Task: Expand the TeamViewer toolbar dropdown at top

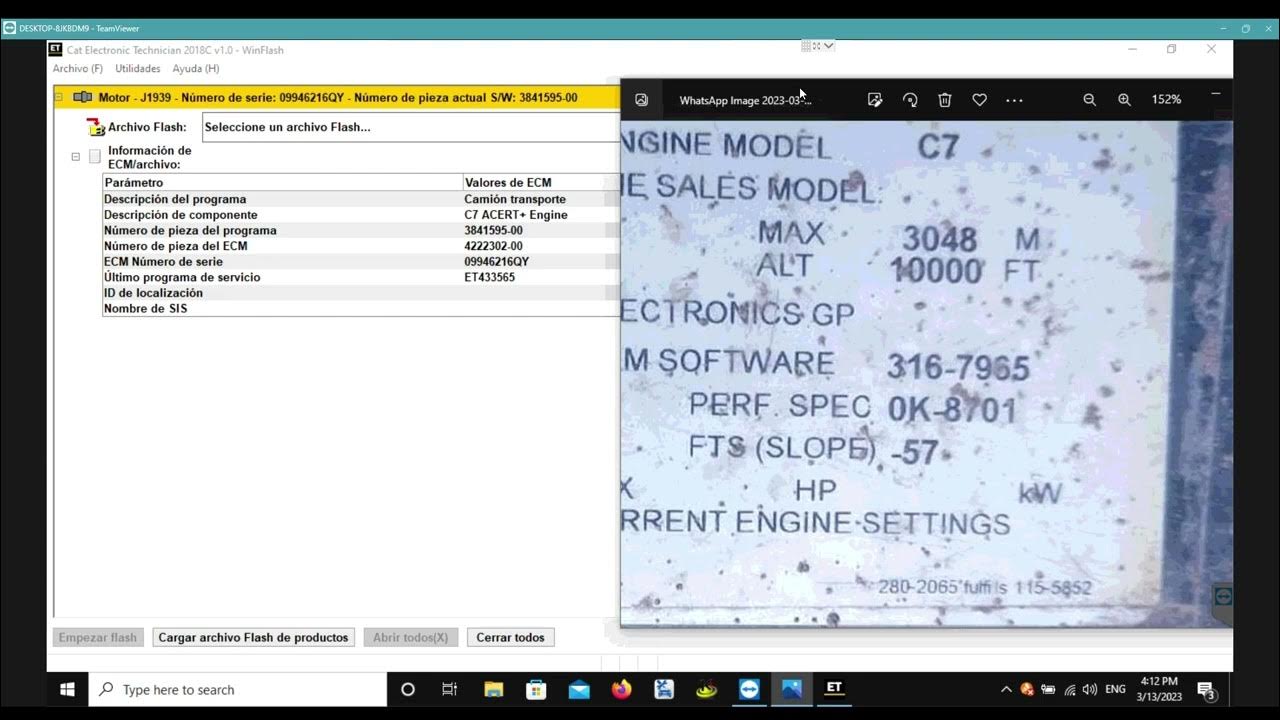Action: click(828, 45)
